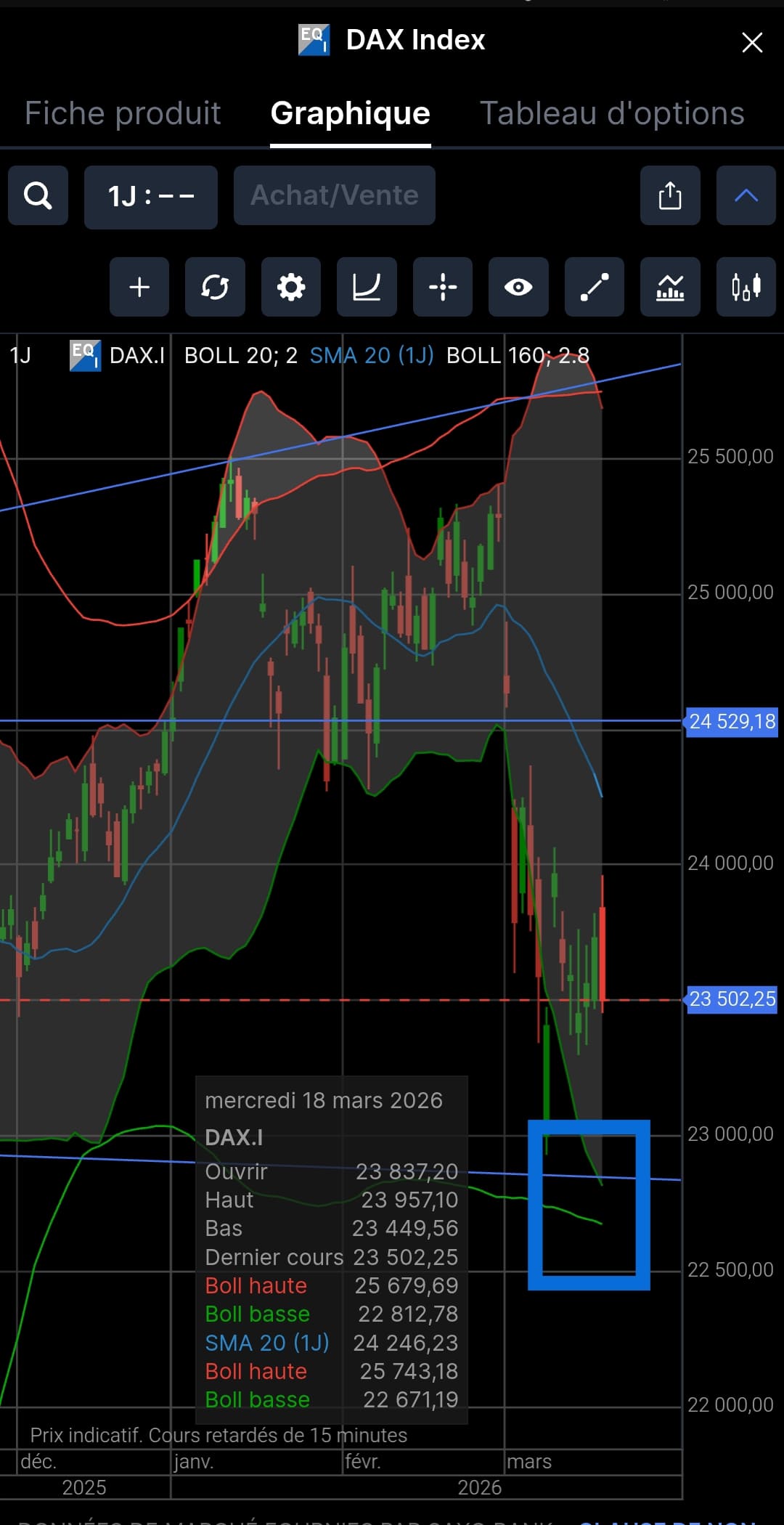This screenshot has width=784, height=1525.
Task: Switch to Graphique tab
Action: 351,113
